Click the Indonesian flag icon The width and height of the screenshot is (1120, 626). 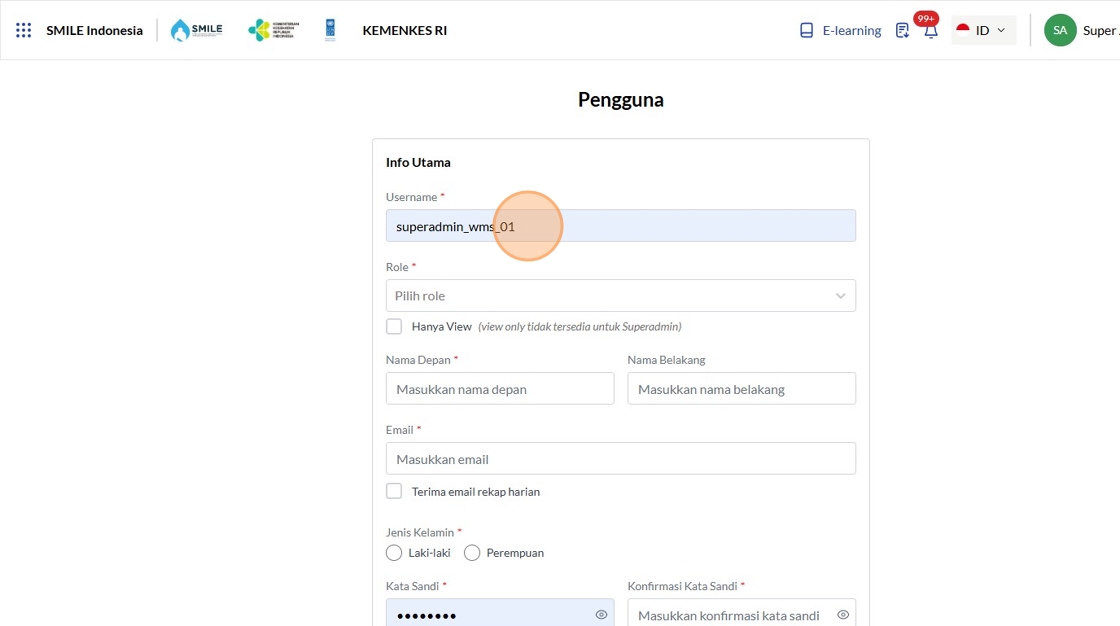[963, 30]
